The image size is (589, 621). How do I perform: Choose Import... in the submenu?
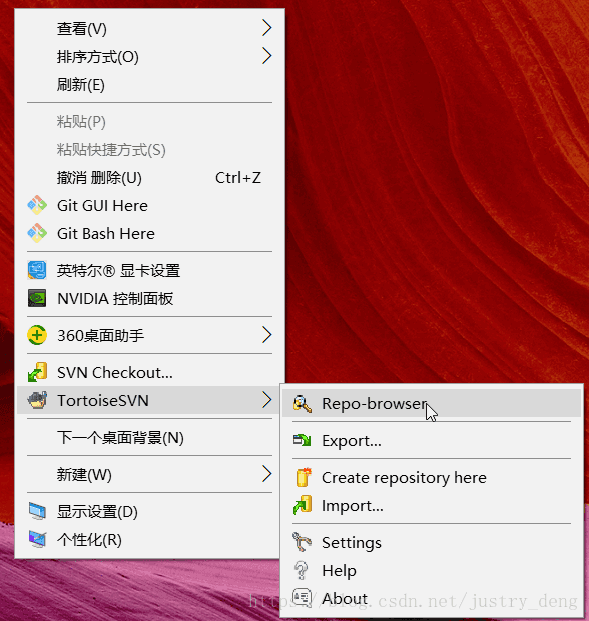(x=431, y=505)
